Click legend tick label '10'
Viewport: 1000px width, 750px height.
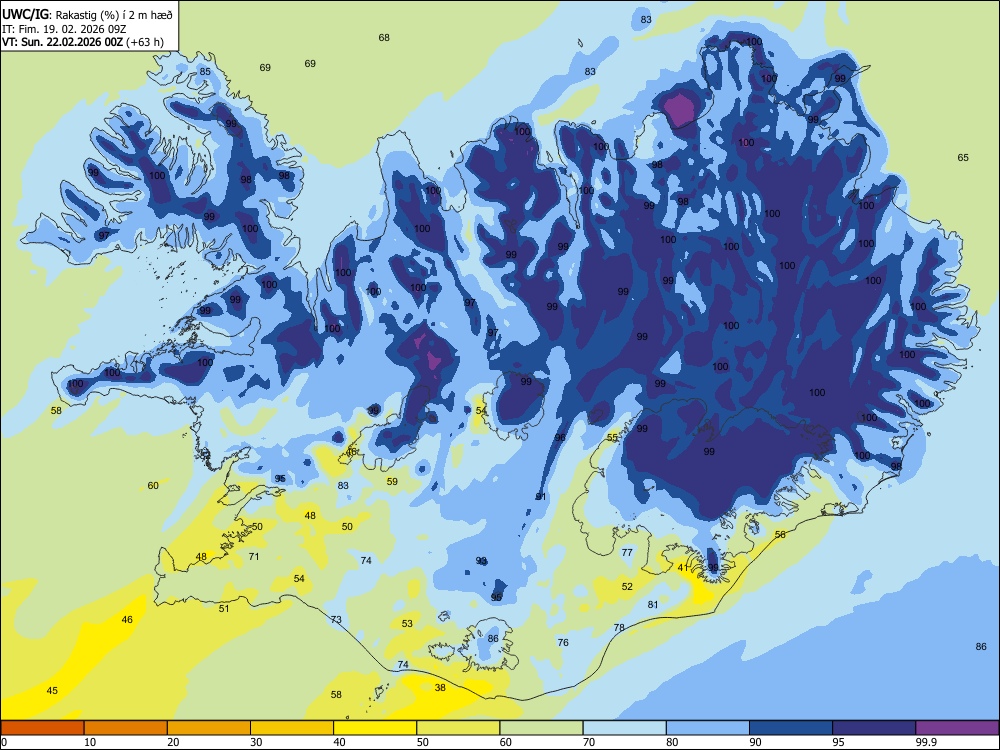tap(90, 742)
